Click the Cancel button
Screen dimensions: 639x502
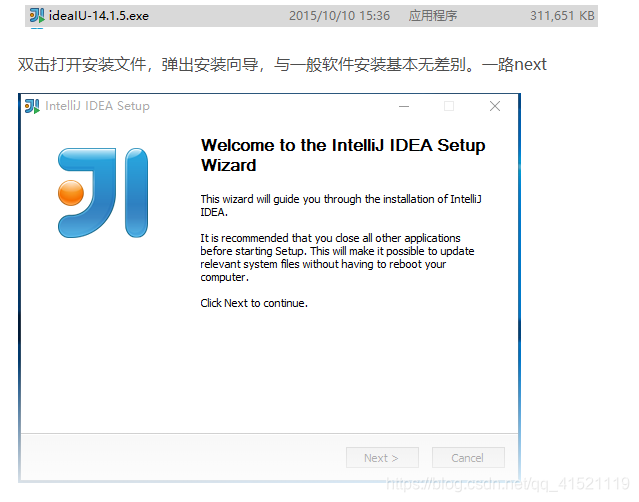tap(468, 458)
